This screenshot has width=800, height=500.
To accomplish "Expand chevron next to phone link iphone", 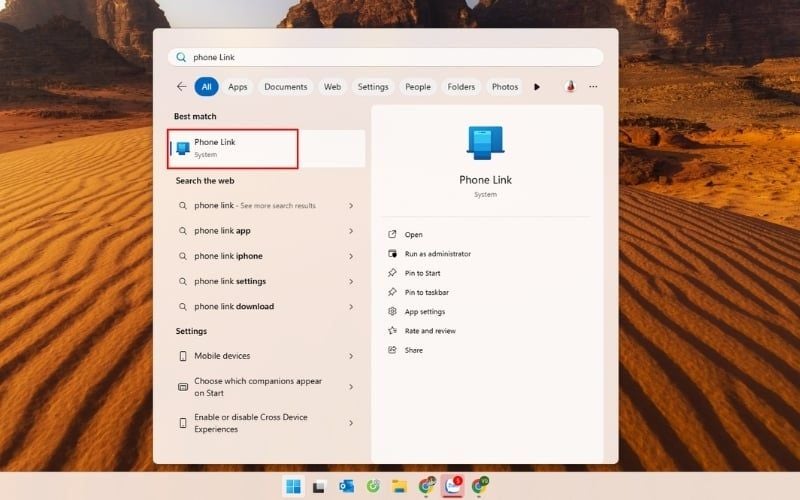I will click(x=351, y=256).
